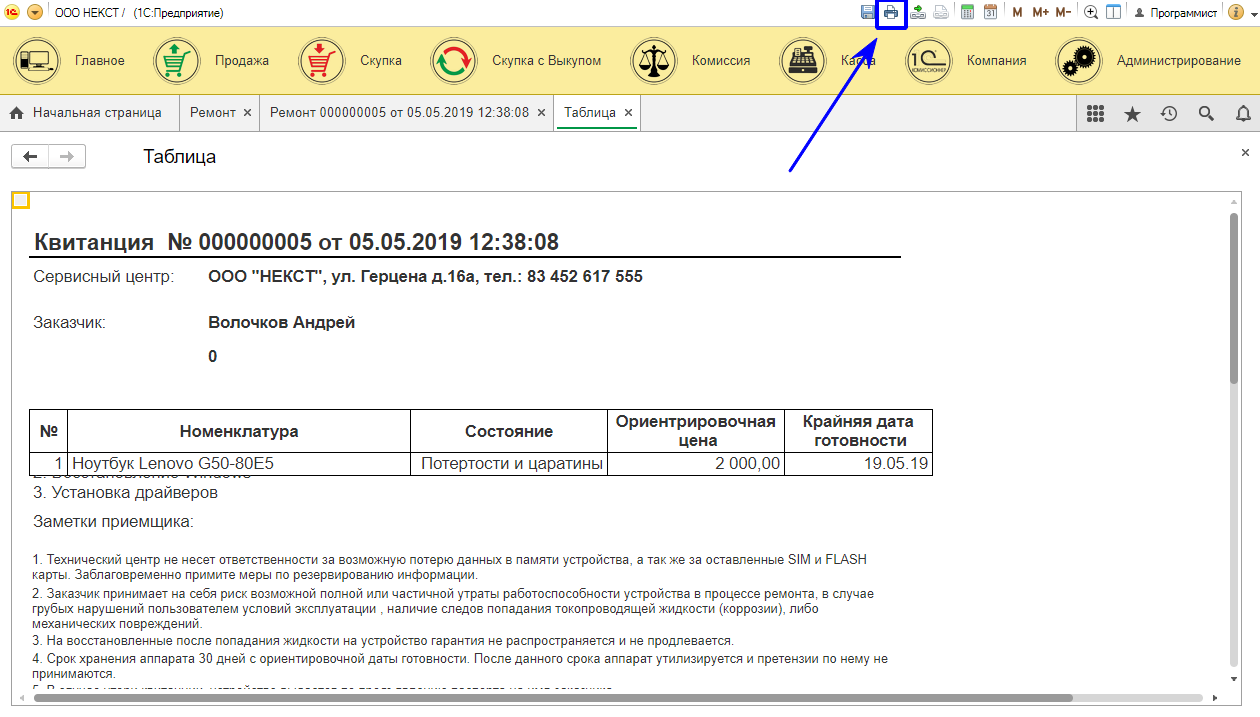Click the circular arrows Скупка с Выкупом icon
This screenshot has width=1260, height=717.
coord(454,61)
